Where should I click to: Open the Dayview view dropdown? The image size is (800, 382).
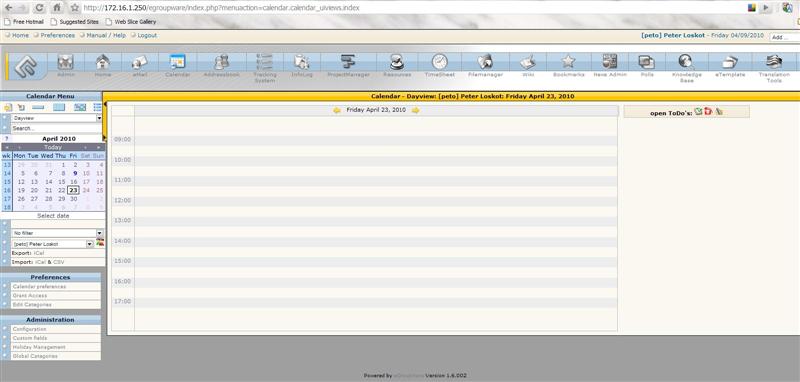coord(57,118)
